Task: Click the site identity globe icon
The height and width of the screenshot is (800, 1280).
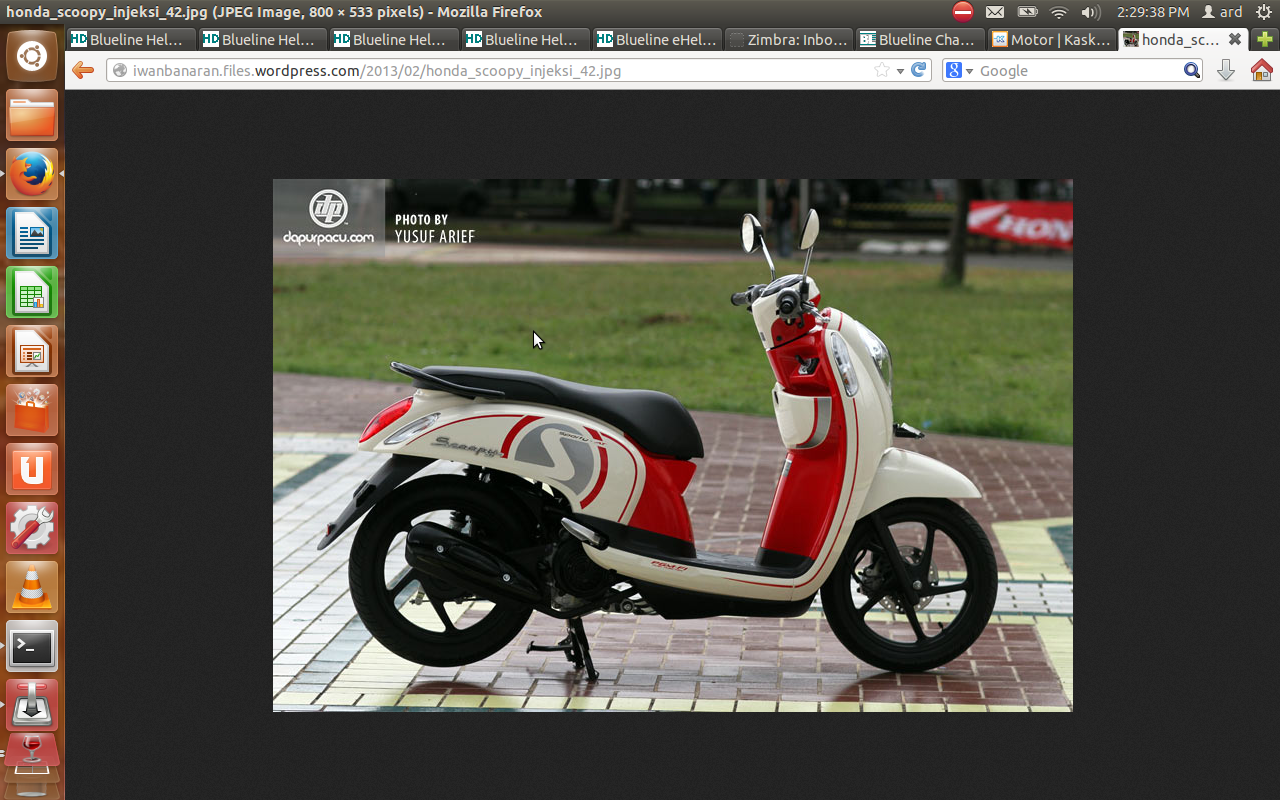Action: point(120,70)
